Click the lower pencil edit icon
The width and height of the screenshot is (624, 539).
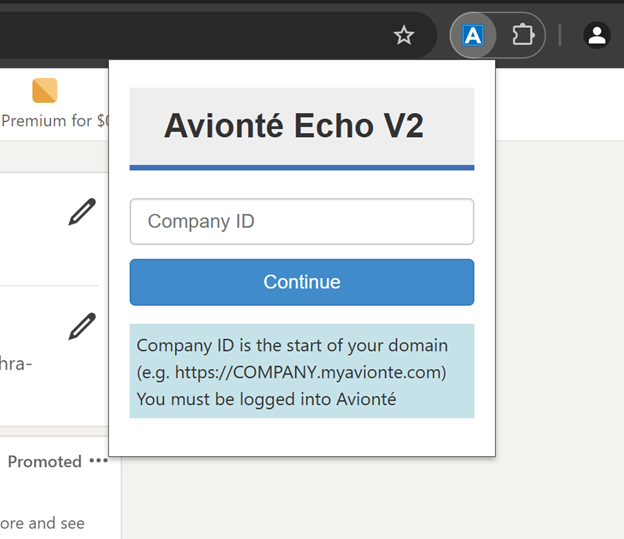[x=82, y=326]
